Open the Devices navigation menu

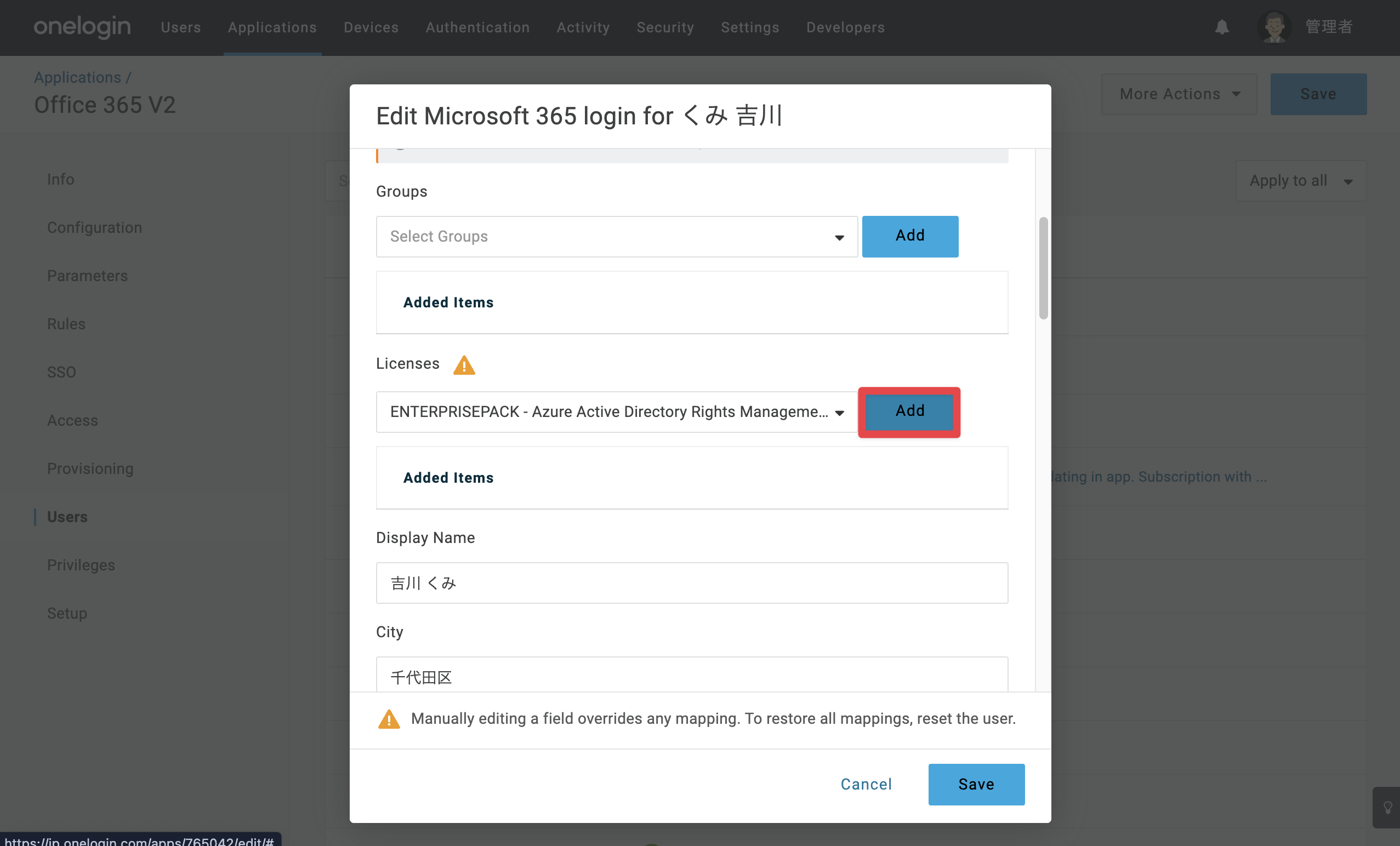[x=371, y=27]
